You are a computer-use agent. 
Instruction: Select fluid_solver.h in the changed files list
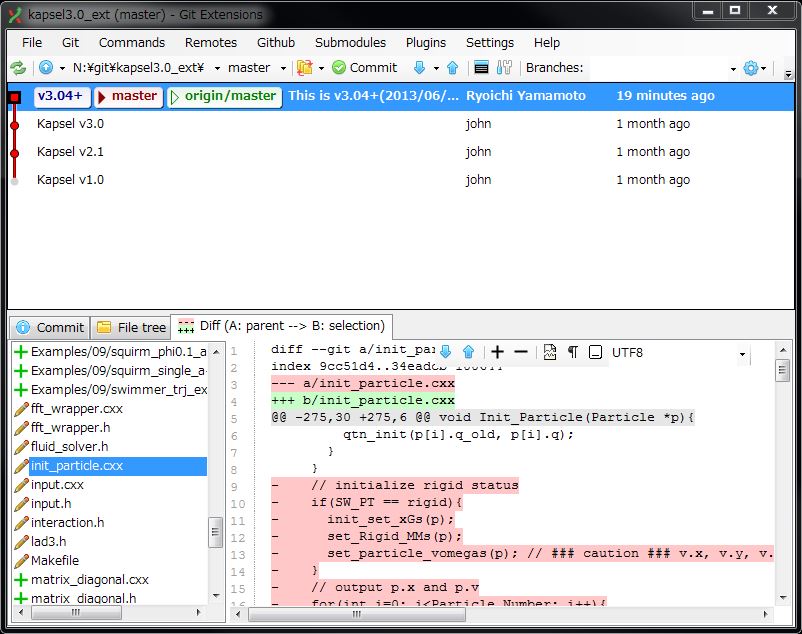point(69,447)
